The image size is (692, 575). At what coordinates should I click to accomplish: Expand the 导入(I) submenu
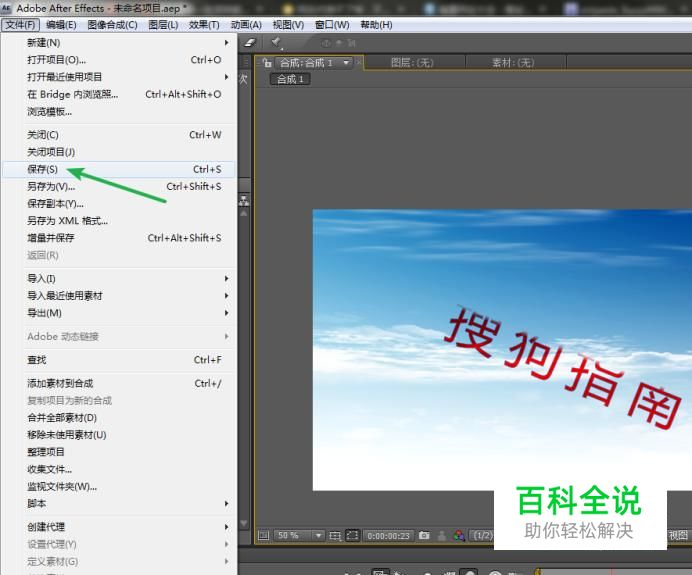click(119, 278)
